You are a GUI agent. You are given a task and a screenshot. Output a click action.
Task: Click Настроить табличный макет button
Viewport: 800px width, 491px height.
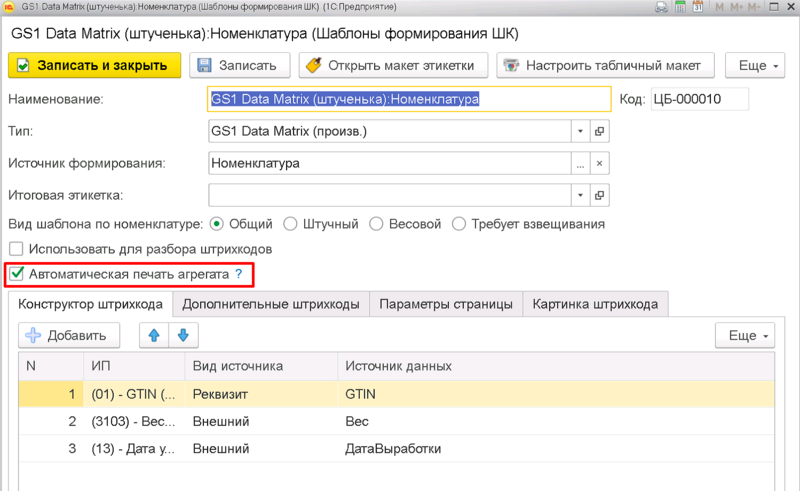click(x=605, y=65)
